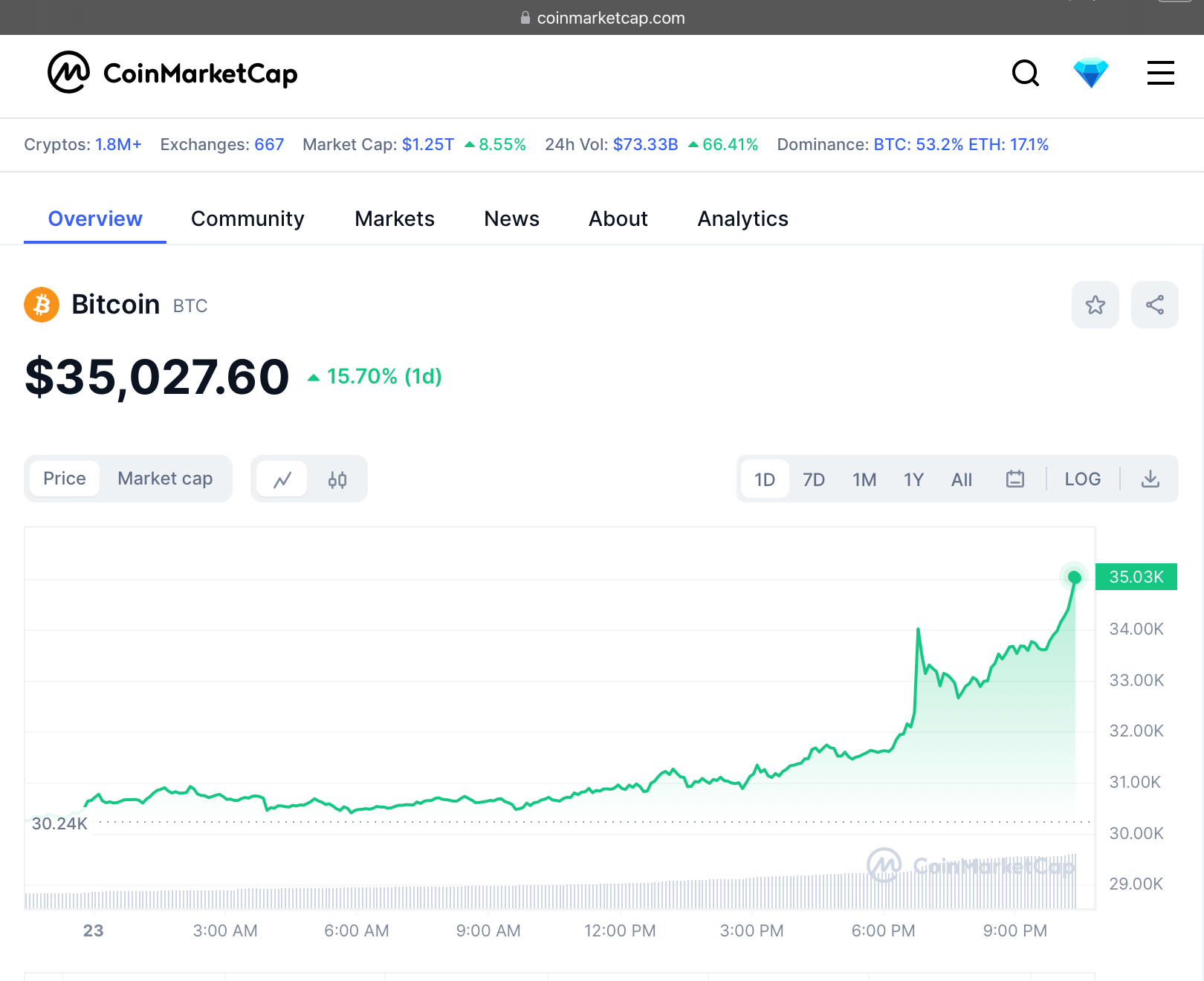Click the 3:00 AM time axis label
The height and width of the screenshot is (981, 1204).
click(225, 930)
